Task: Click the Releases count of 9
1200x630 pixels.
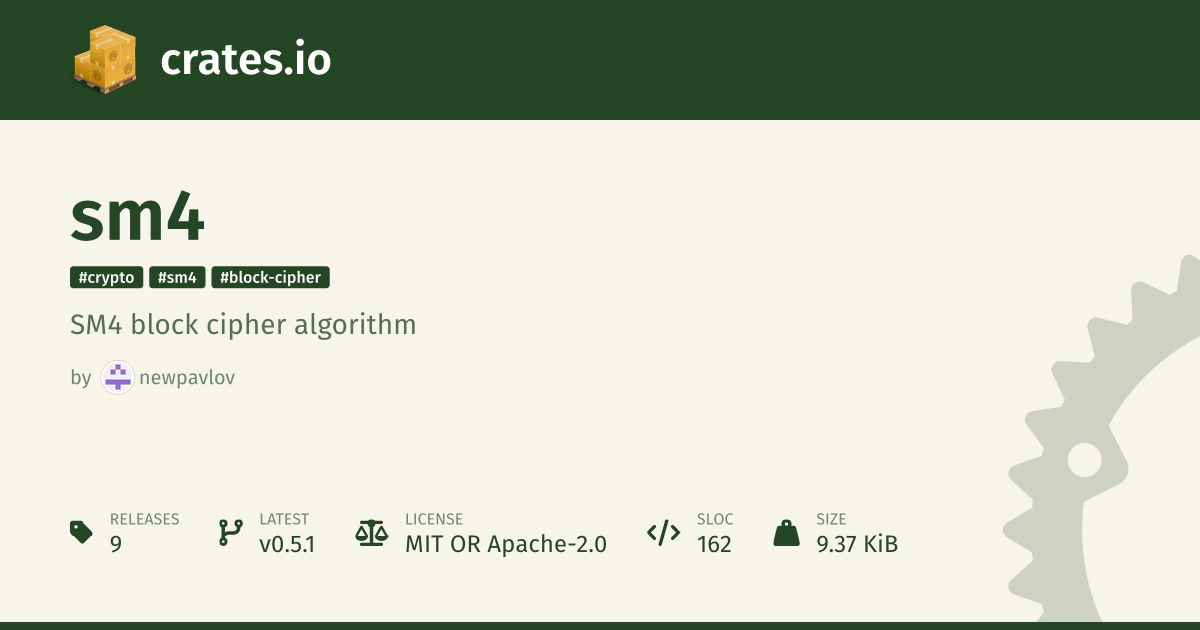Action: point(116,544)
